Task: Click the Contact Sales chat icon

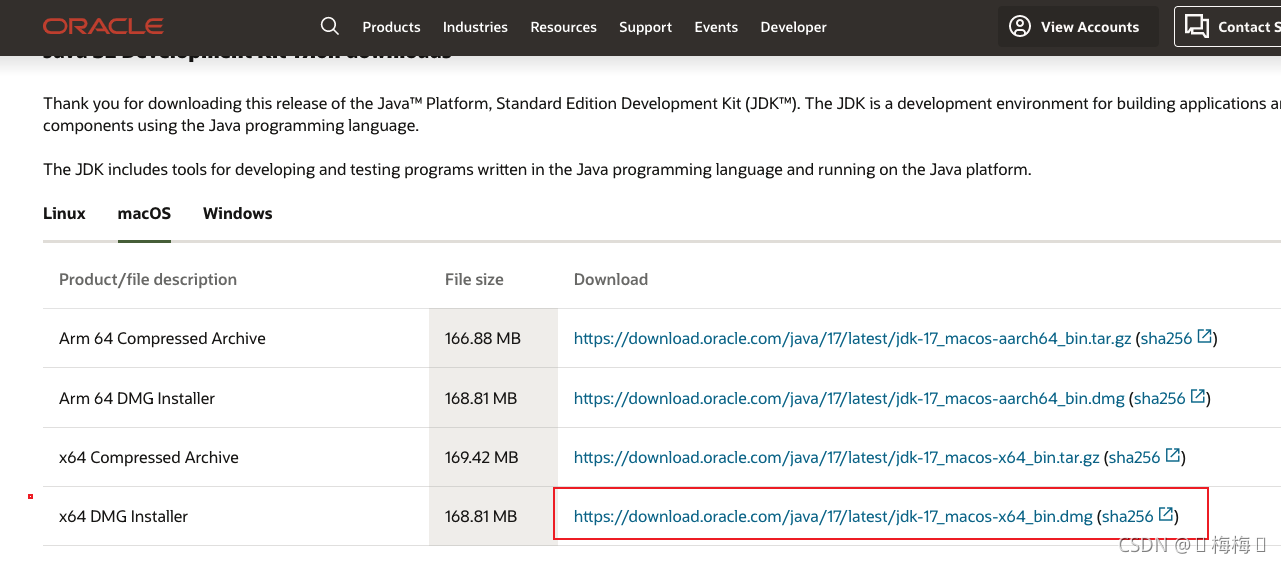Action: click(1197, 27)
